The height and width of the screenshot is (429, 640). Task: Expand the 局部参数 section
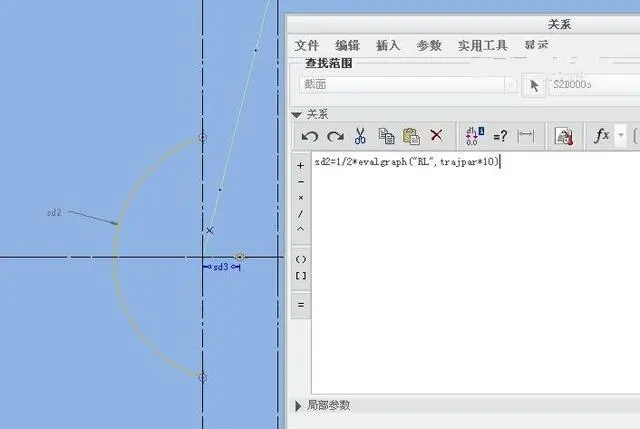point(298,406)
